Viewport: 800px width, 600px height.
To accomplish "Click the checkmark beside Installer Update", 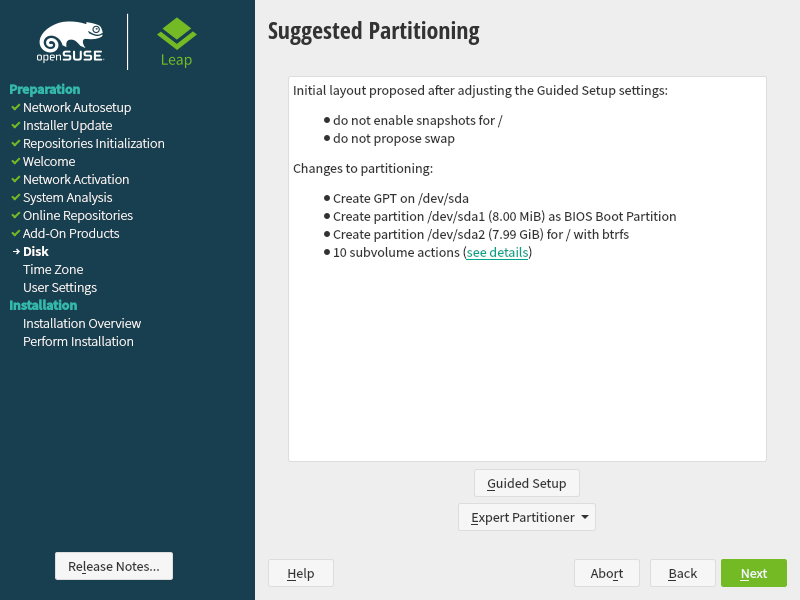I will tap(15, 125).
